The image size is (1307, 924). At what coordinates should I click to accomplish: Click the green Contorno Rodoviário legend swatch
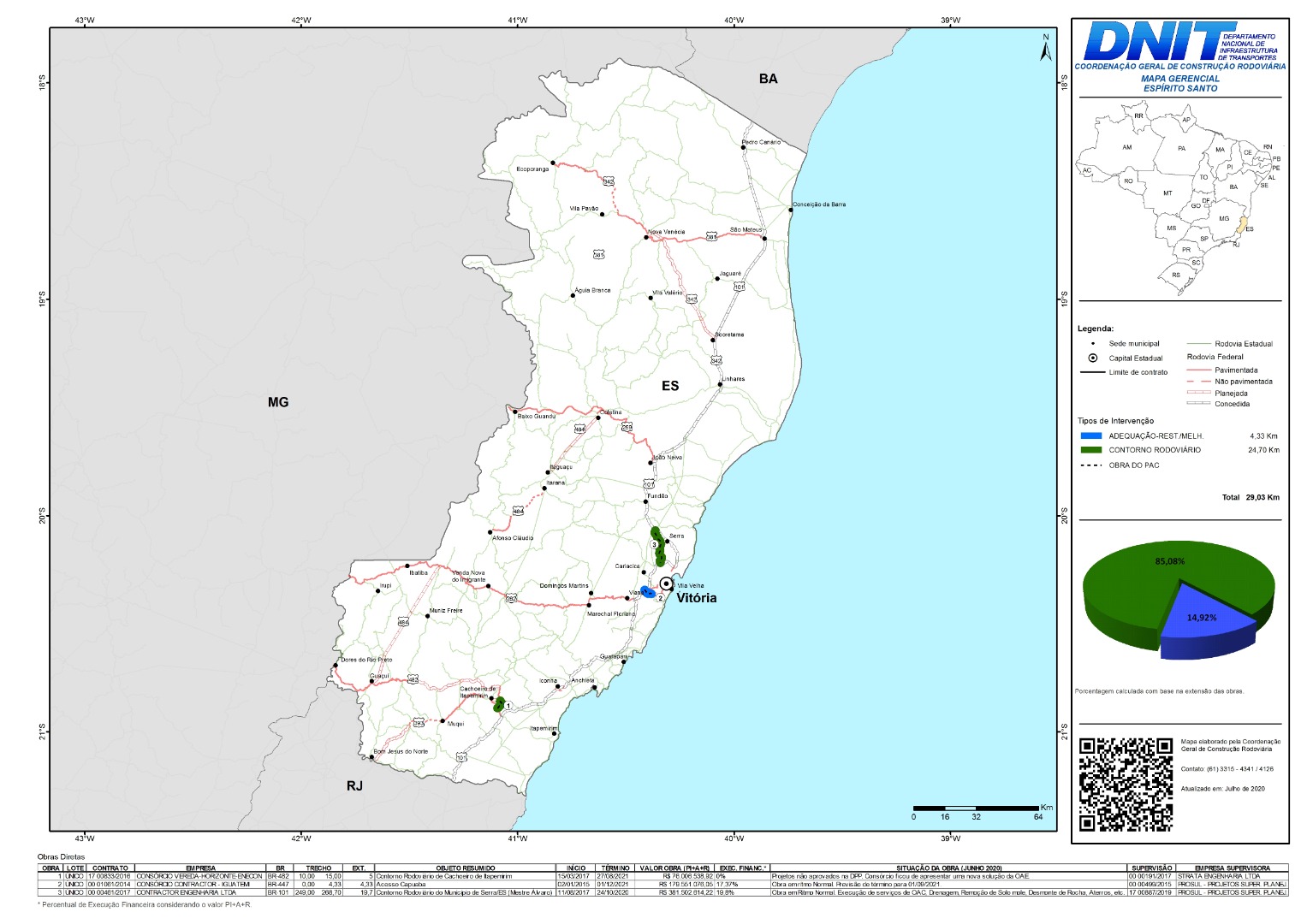click(x=1091, y=450)
